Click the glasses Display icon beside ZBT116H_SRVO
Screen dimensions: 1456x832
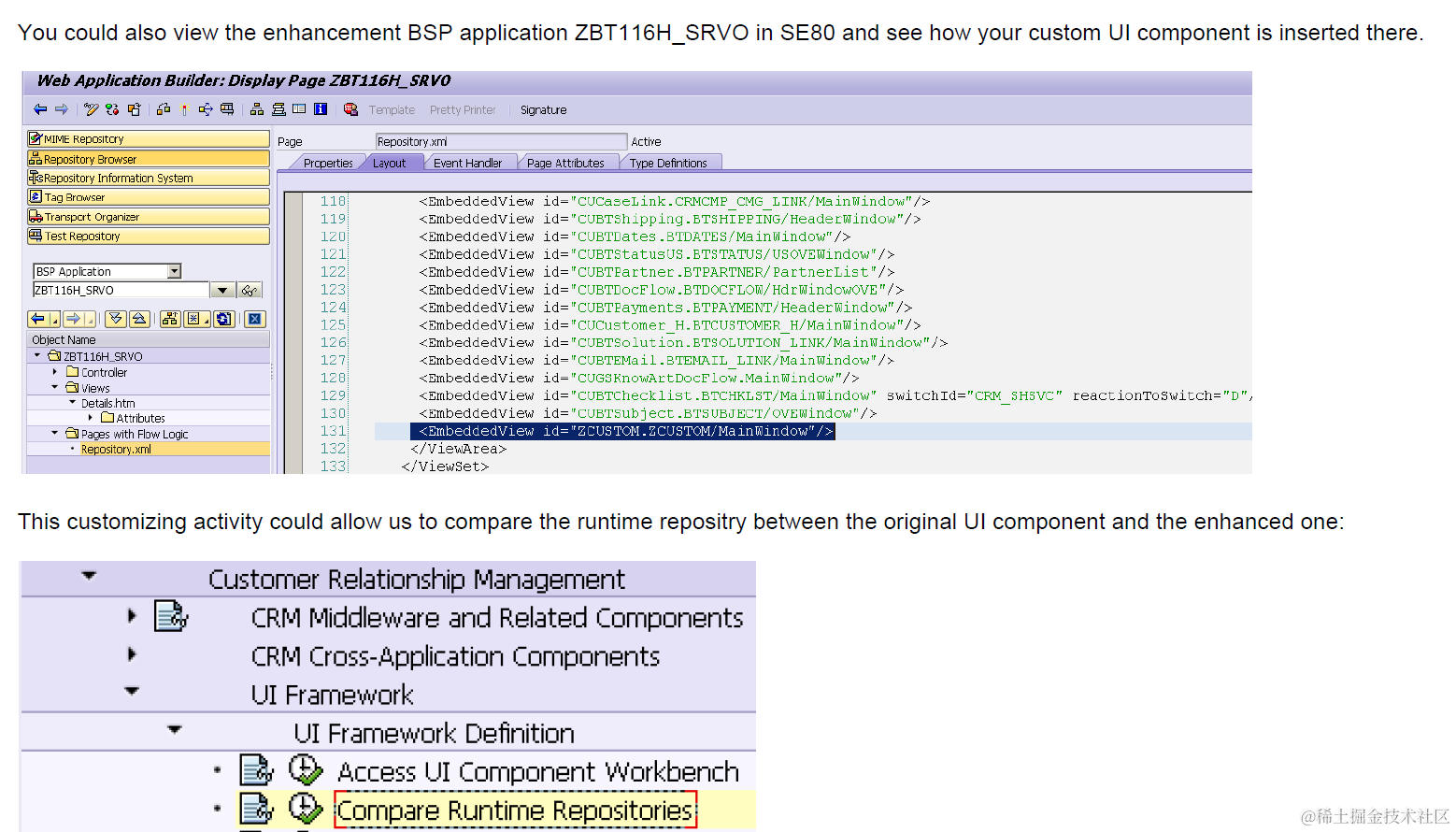tap(250, 291)
